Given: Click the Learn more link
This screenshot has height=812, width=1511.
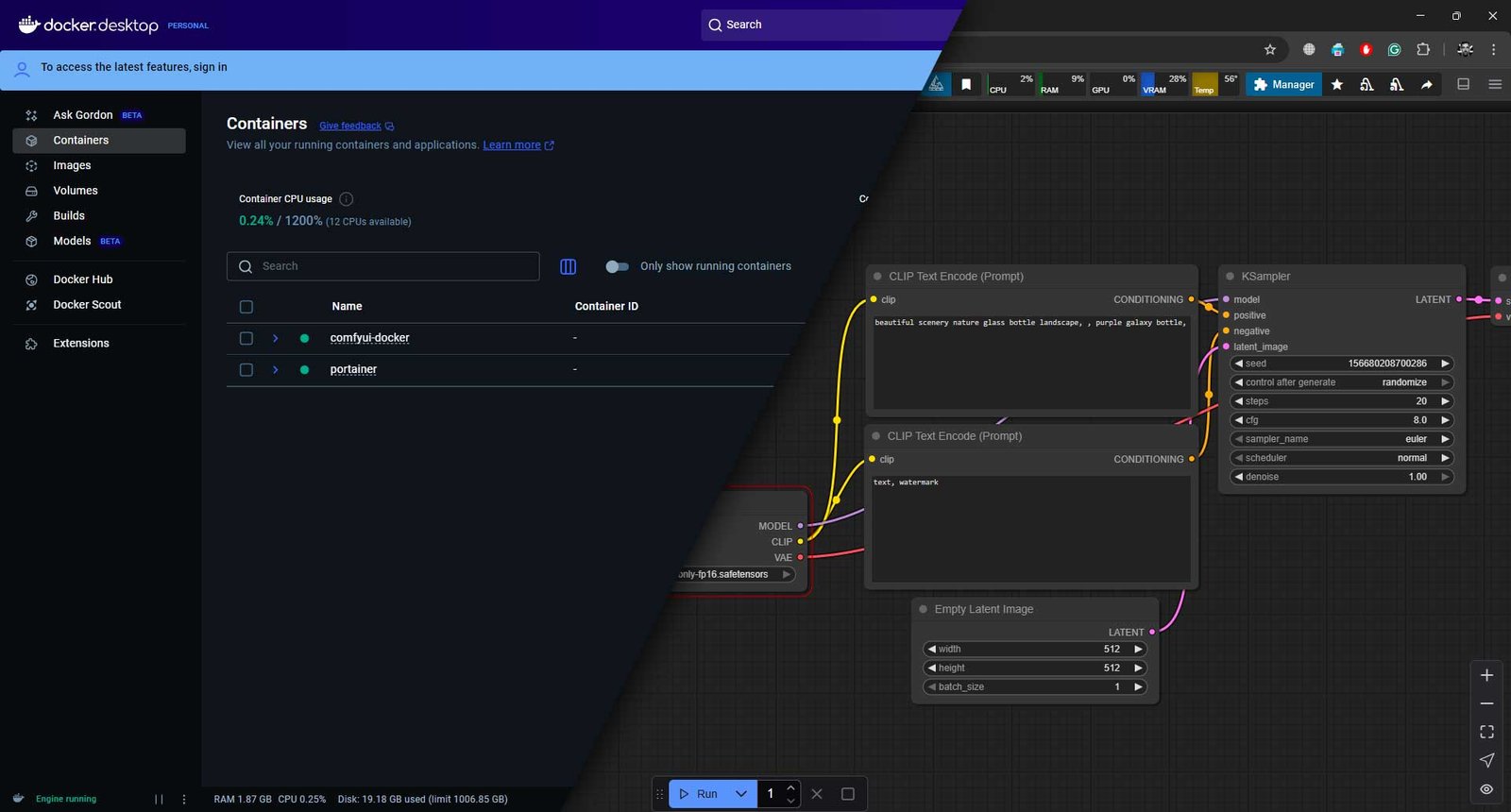Looking at the screenshot, I should (x=512, y=145).
